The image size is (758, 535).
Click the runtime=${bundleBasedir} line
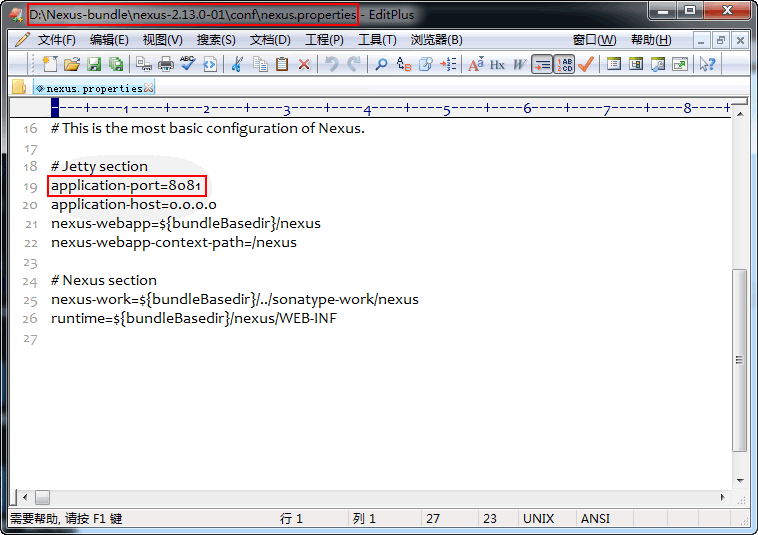(194, 318)
